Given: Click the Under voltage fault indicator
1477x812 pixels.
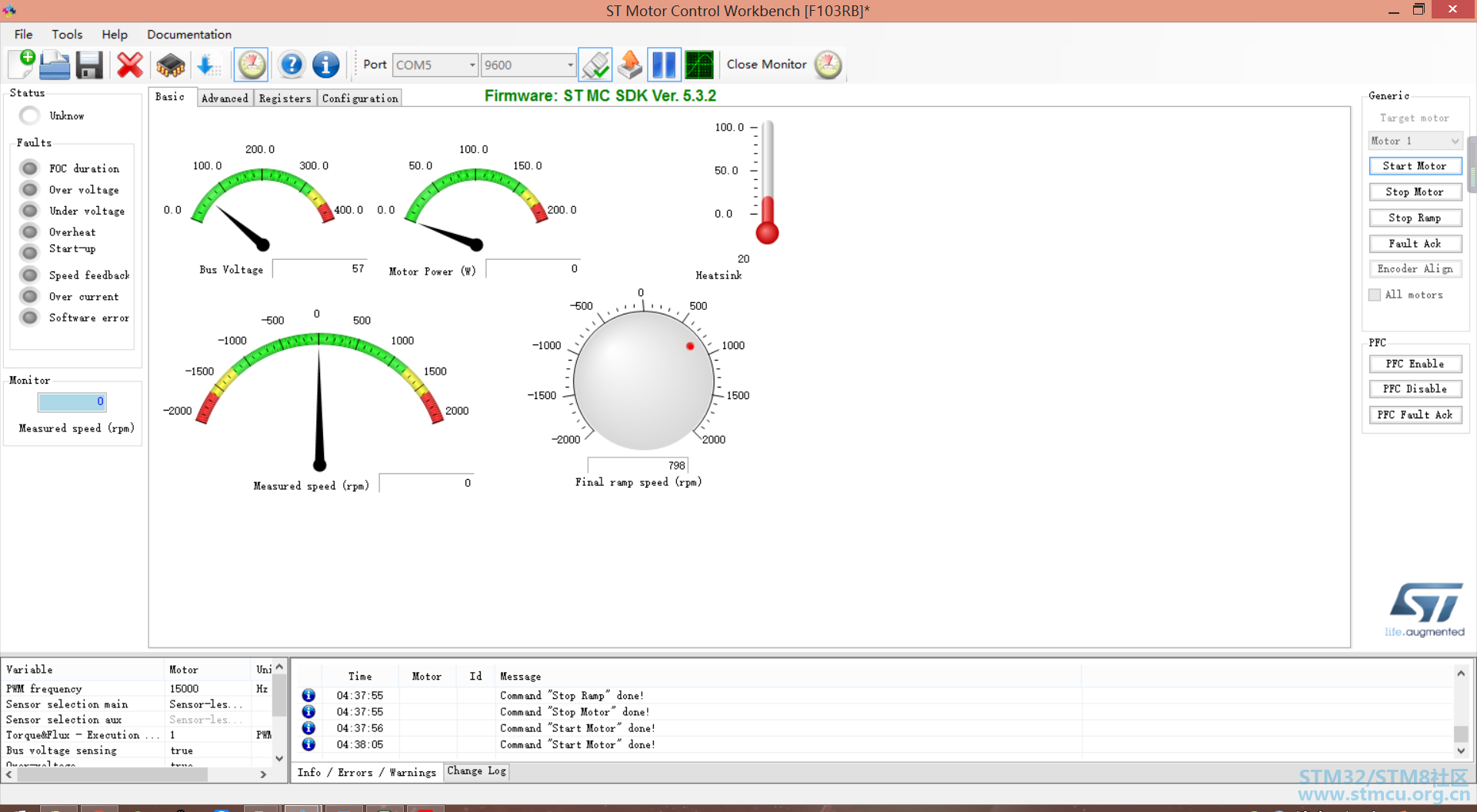Looking at the screenshot, I should [29, 211].
